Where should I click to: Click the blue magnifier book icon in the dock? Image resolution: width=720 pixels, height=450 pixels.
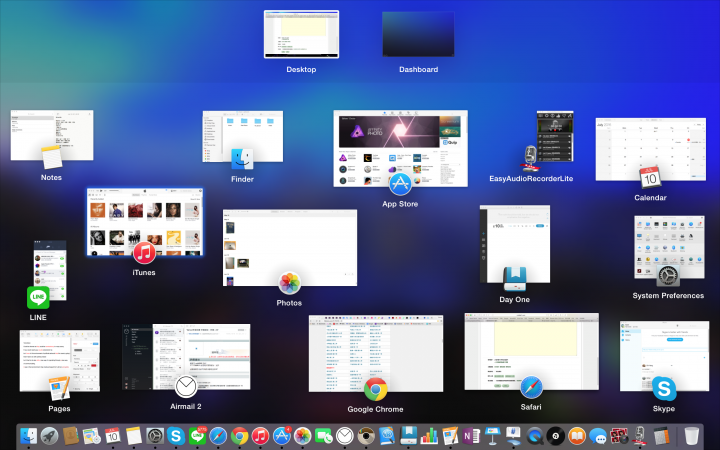(x=387, y=436)
